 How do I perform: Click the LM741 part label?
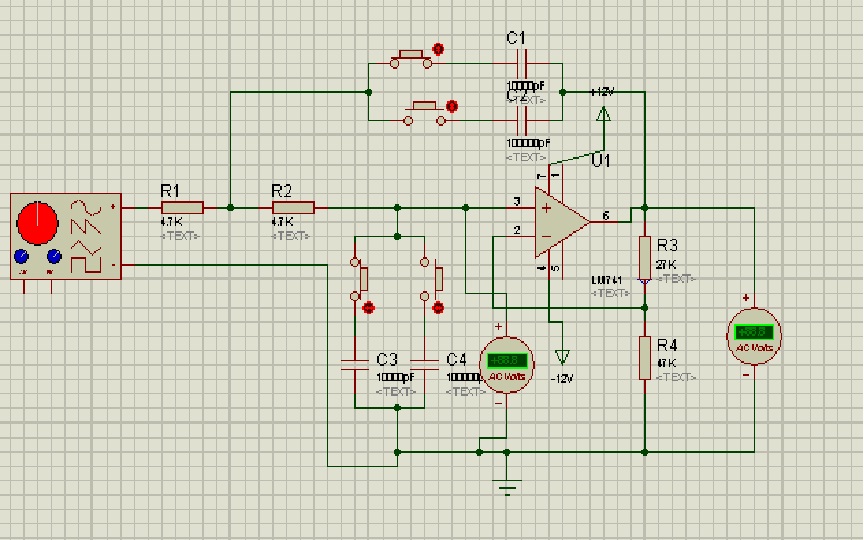click(x=606, y=280)
